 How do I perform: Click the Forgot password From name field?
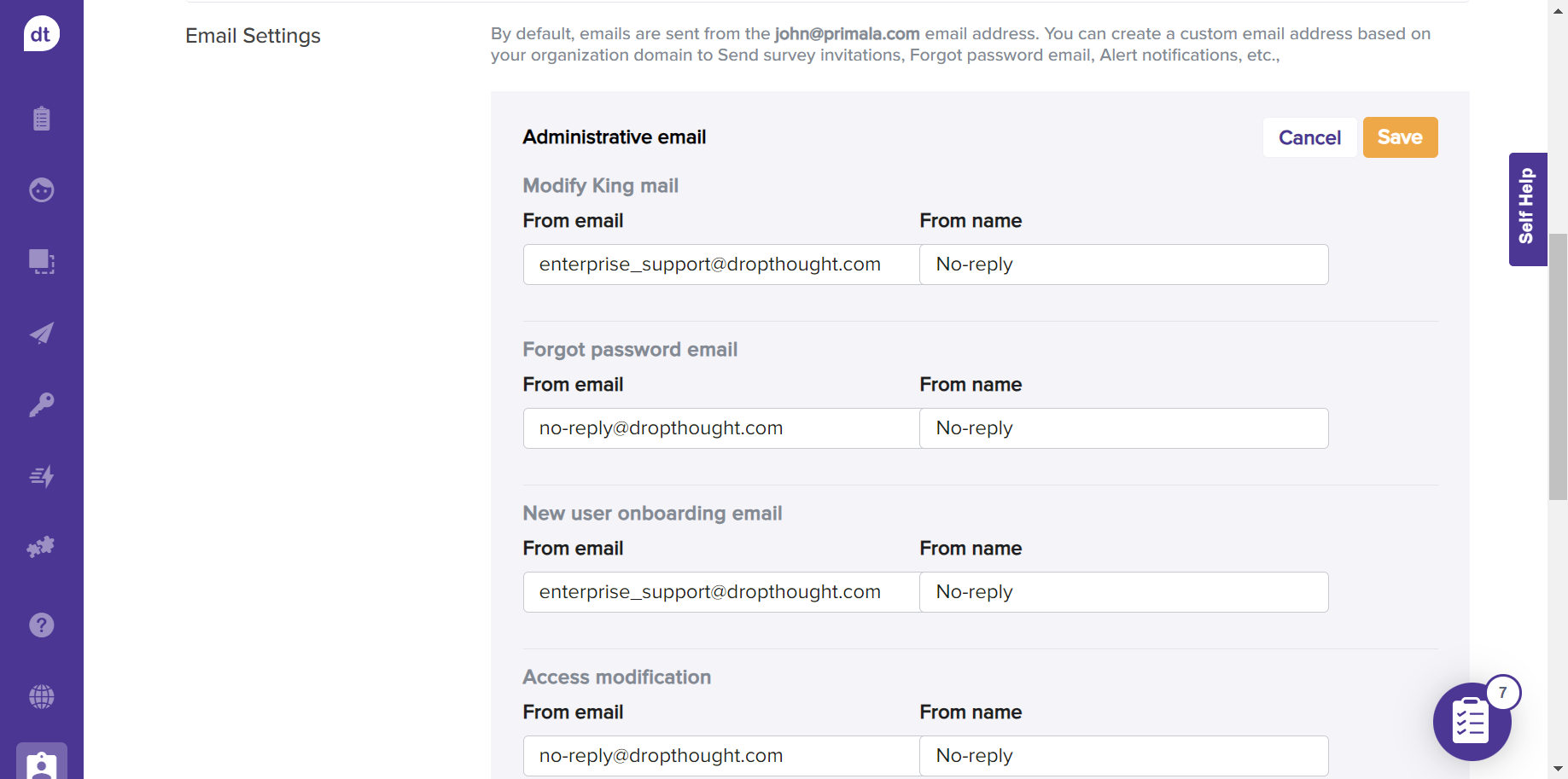point(1123,428)
